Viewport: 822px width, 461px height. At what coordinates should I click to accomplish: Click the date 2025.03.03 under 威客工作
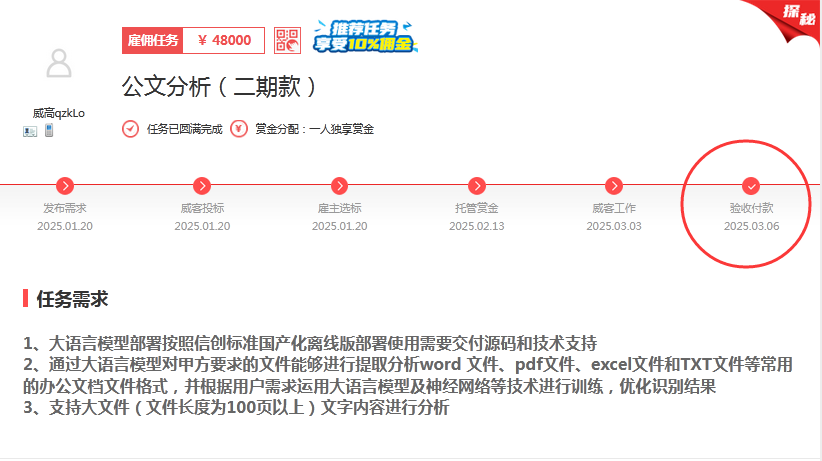(614, 226)
